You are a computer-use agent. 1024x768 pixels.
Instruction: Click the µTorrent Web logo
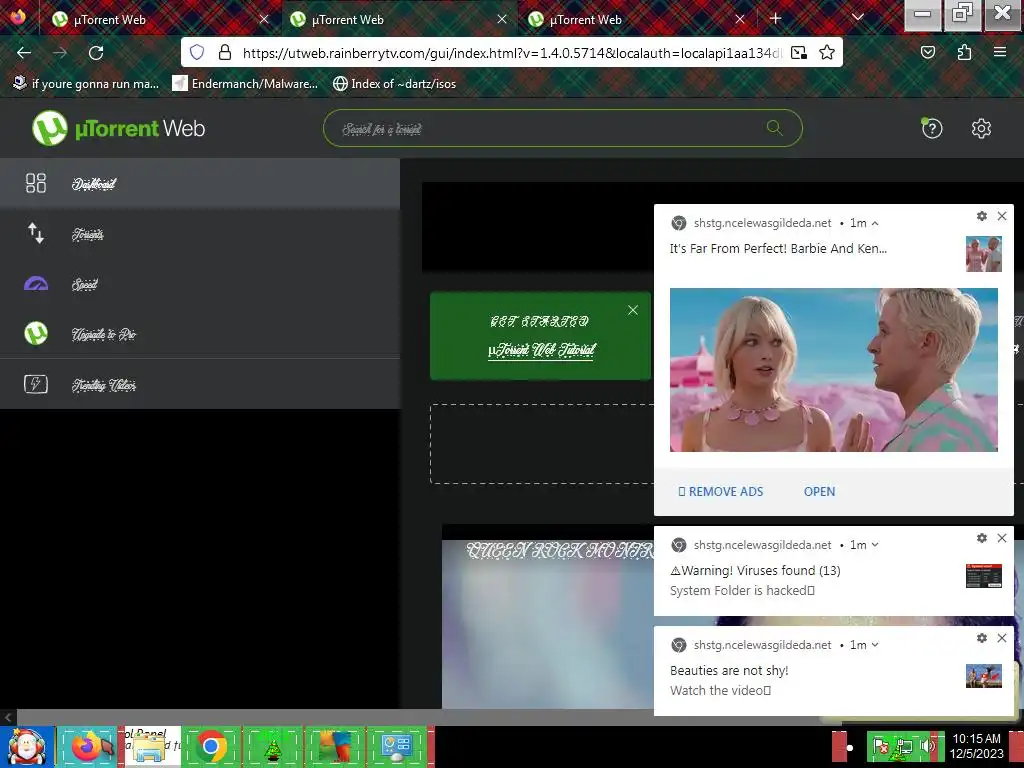(x=118, y=128)
